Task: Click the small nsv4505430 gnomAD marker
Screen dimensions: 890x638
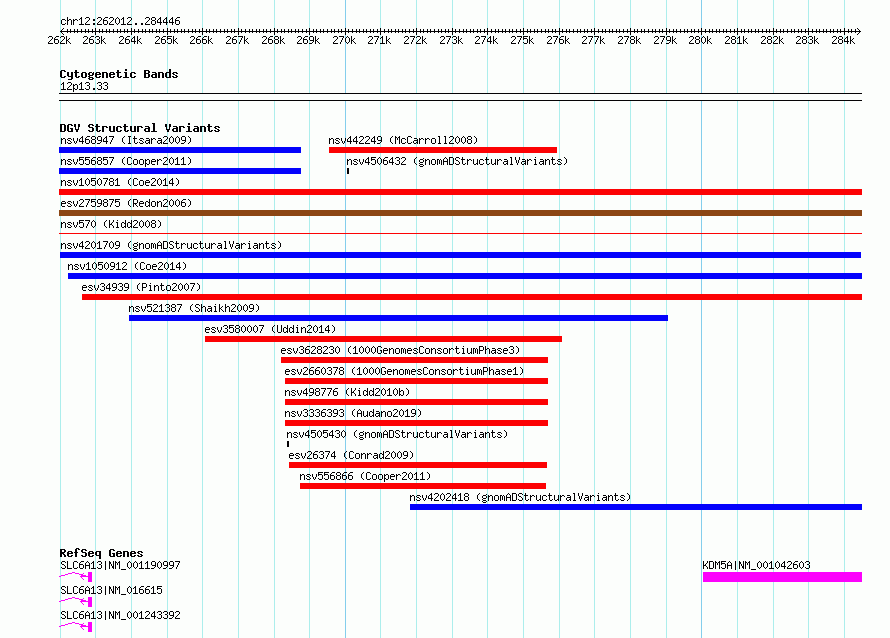Action: point(288,444)
